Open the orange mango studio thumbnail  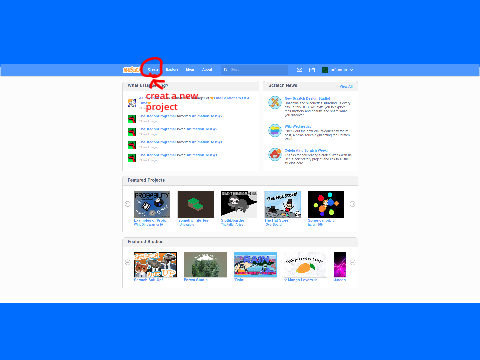(305, 265)
